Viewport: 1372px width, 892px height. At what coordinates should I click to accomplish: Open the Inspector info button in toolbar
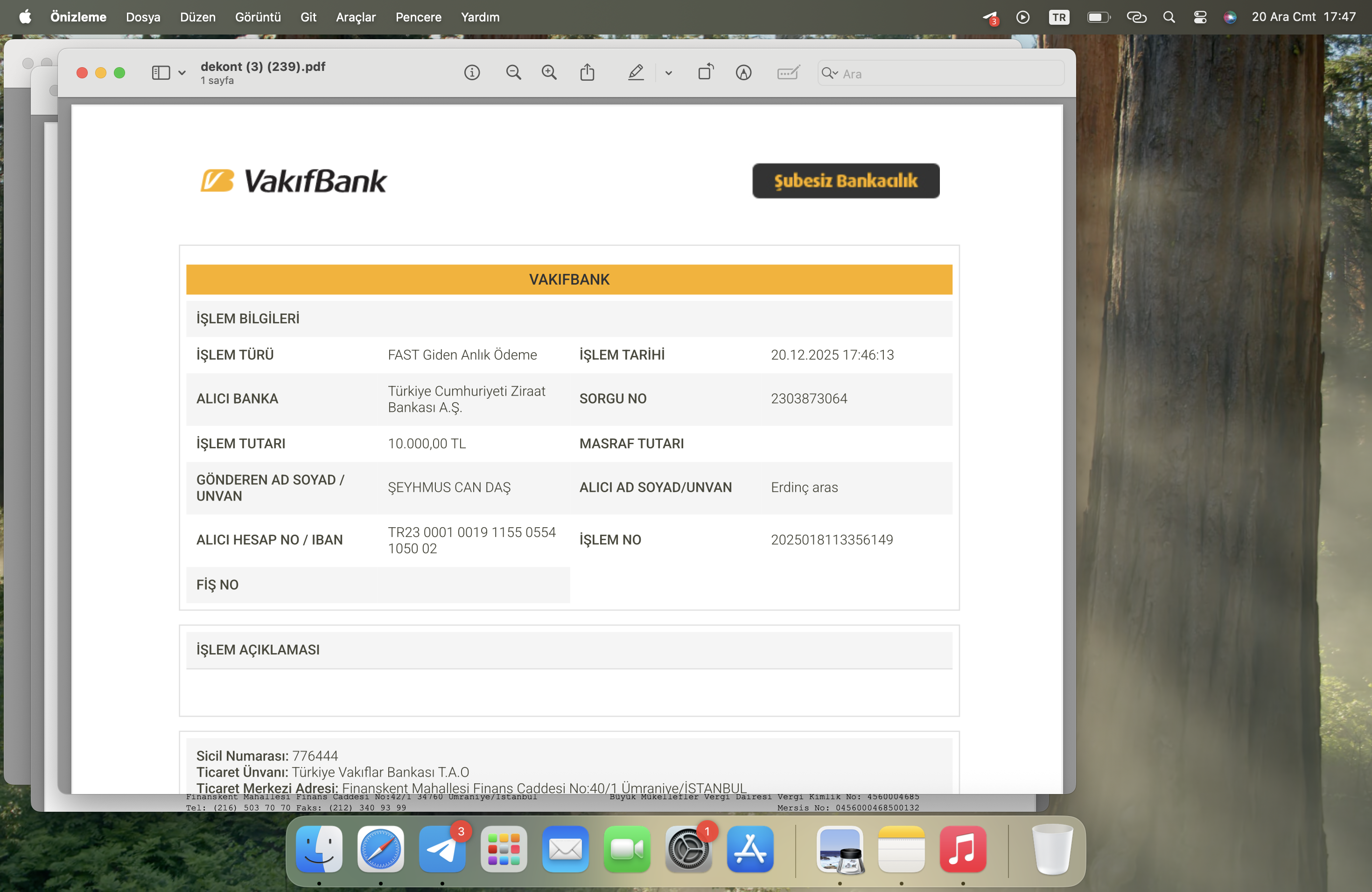pos(471,73)
